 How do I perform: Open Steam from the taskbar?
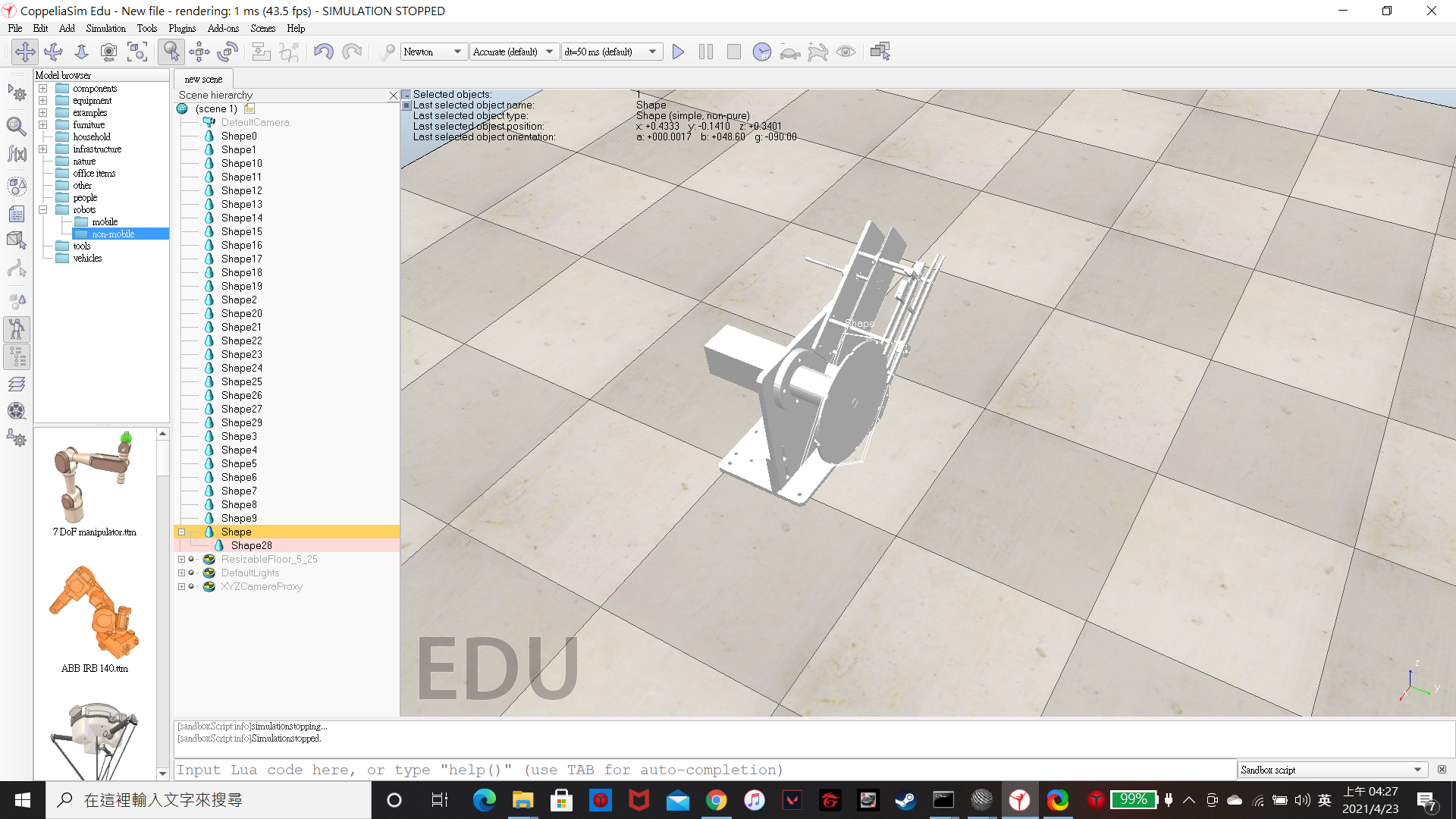[905, 800]
